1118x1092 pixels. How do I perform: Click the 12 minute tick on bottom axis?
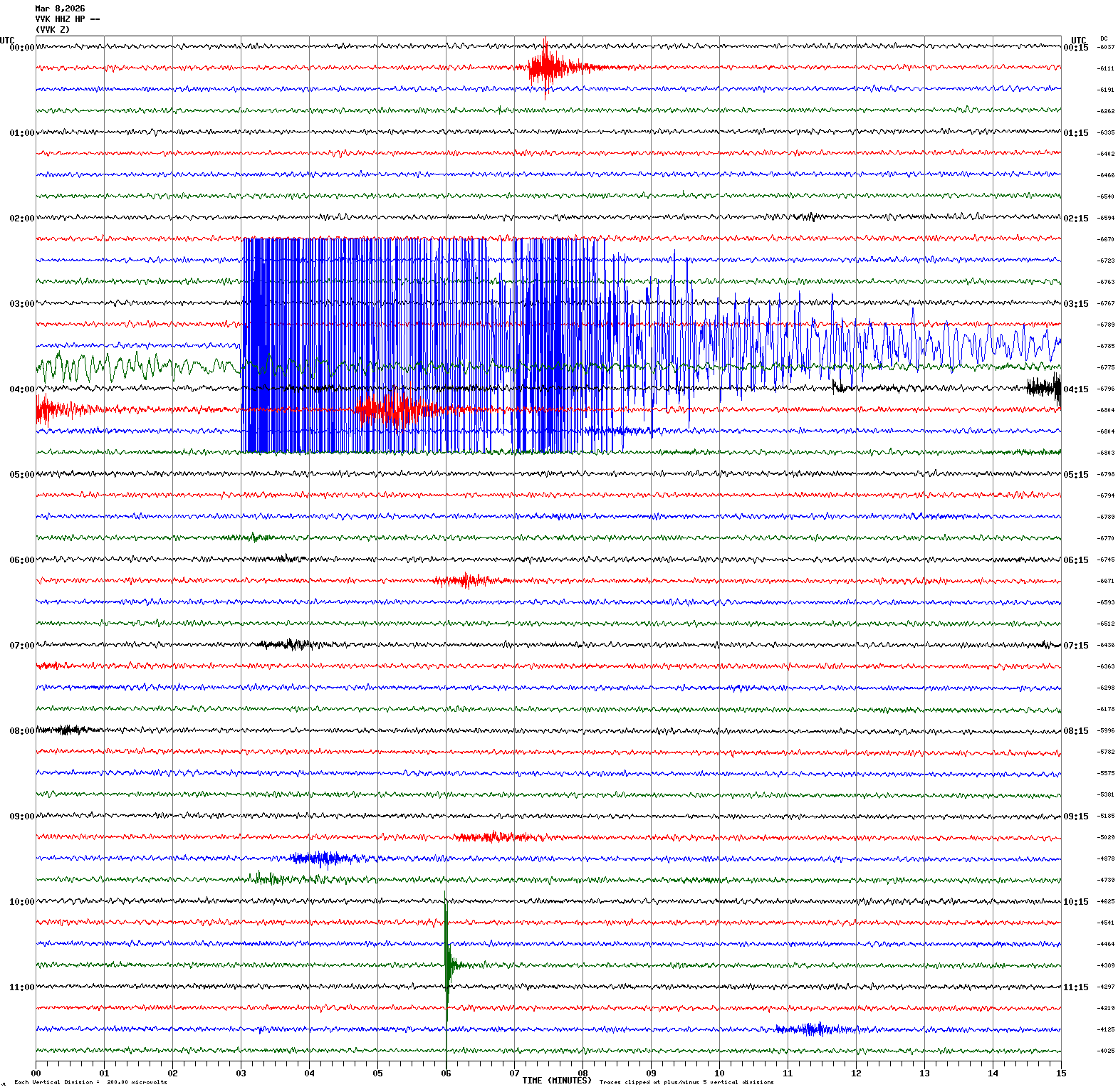856,1073
